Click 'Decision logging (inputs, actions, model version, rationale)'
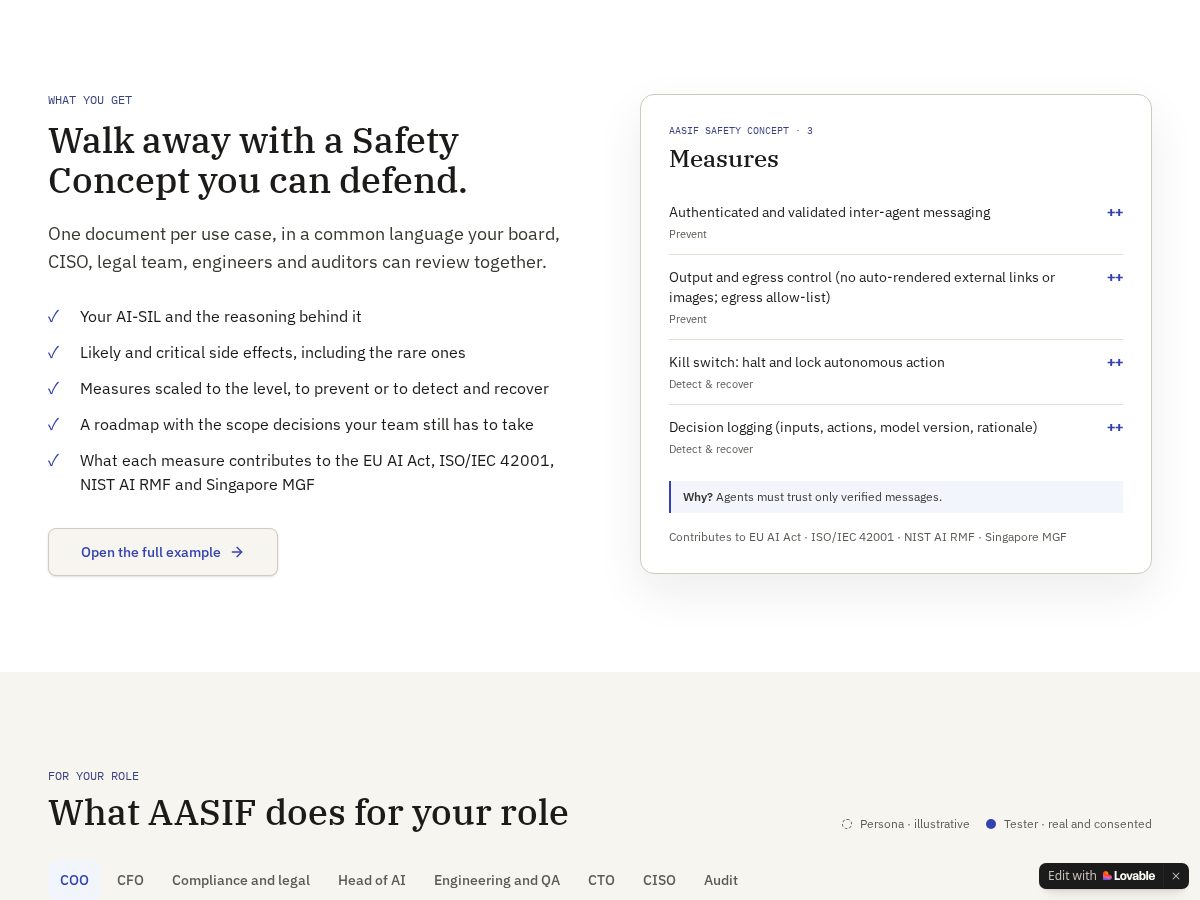The width and height of the screenshot is (1200, 900). [x=853, y=427]
